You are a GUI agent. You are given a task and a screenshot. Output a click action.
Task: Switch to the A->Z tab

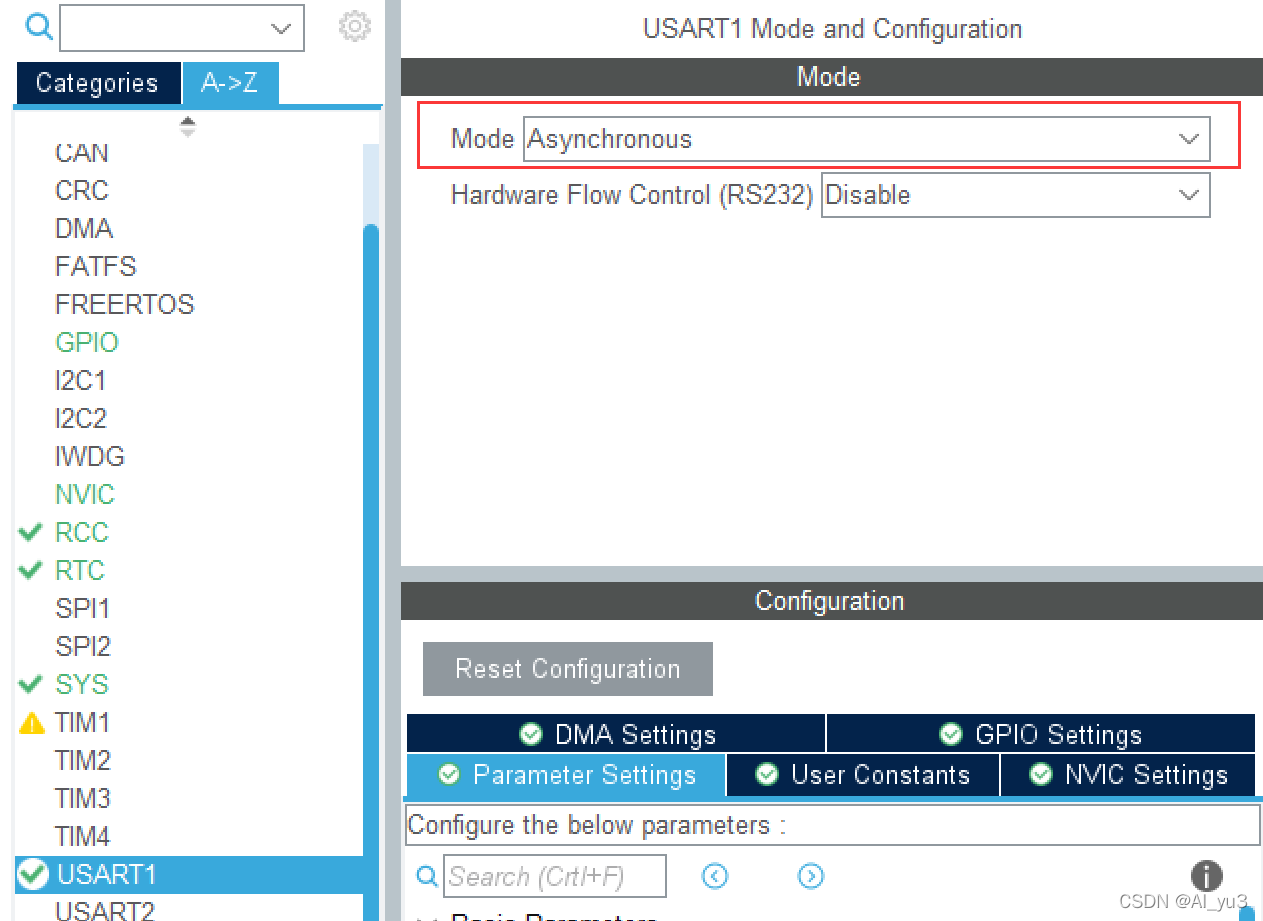[230, 83]
